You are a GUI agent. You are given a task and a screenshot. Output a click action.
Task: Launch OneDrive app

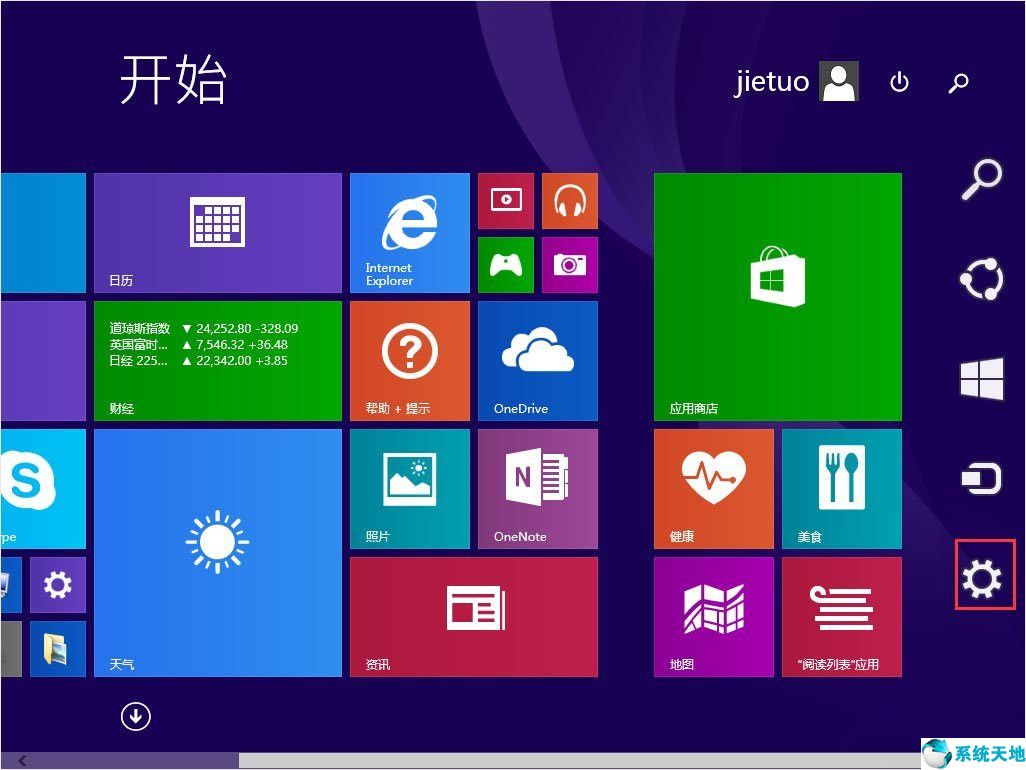[537, 360]
